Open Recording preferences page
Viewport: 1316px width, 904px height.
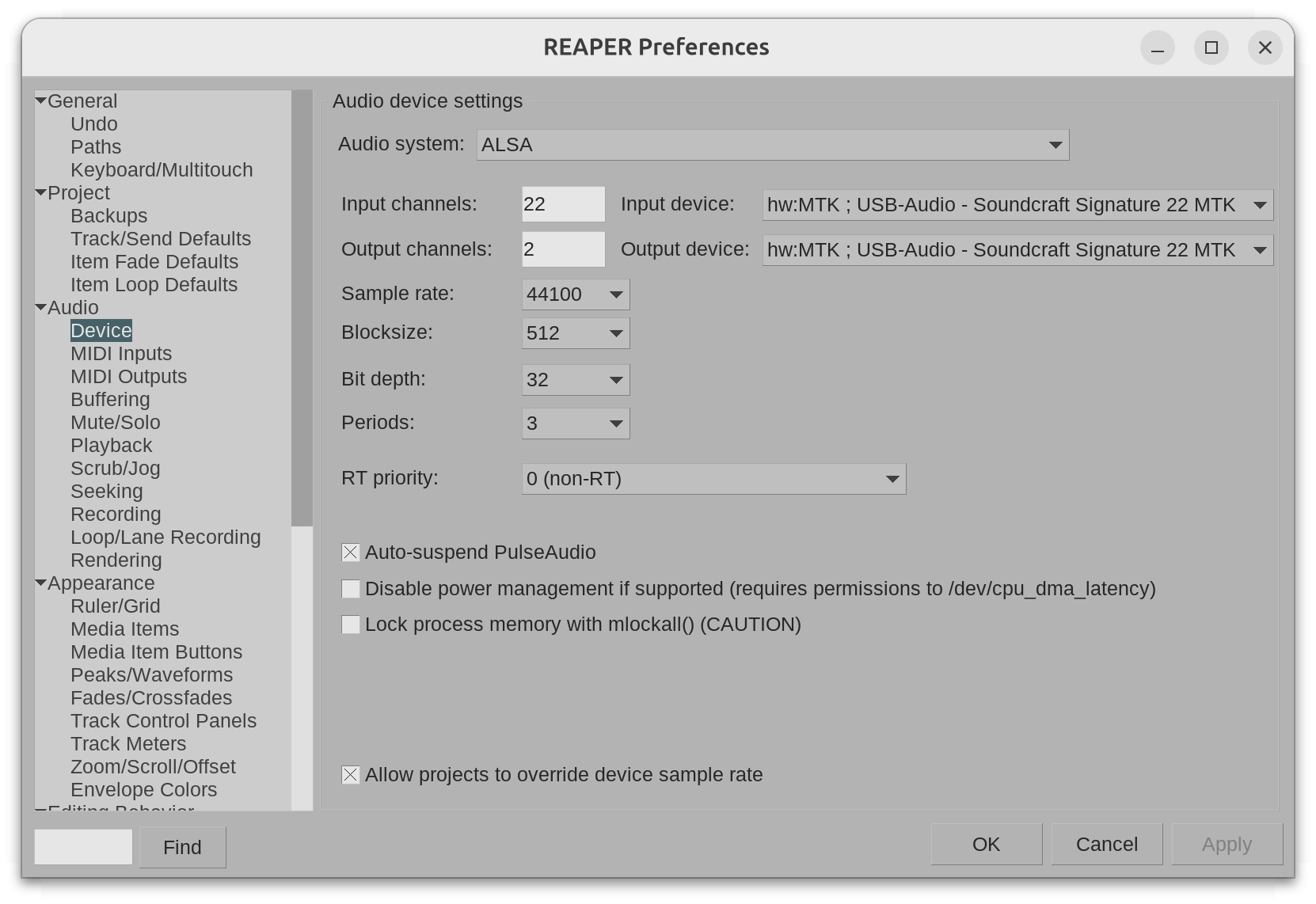[116, 515]
